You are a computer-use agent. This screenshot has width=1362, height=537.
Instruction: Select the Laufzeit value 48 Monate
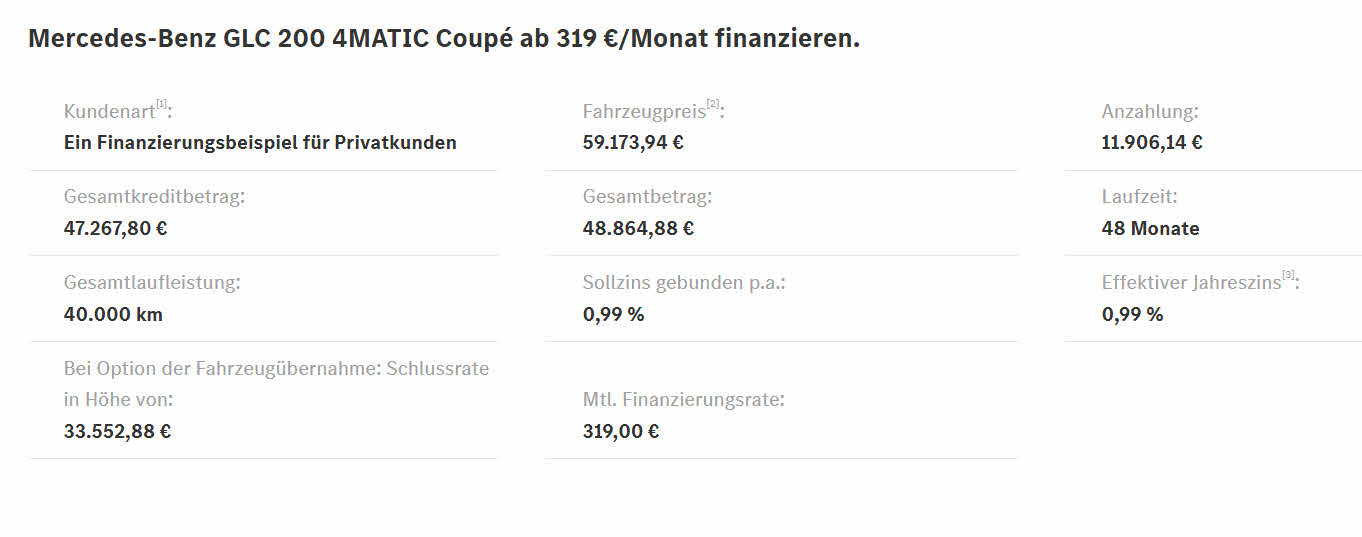[x=1150, y=228]
